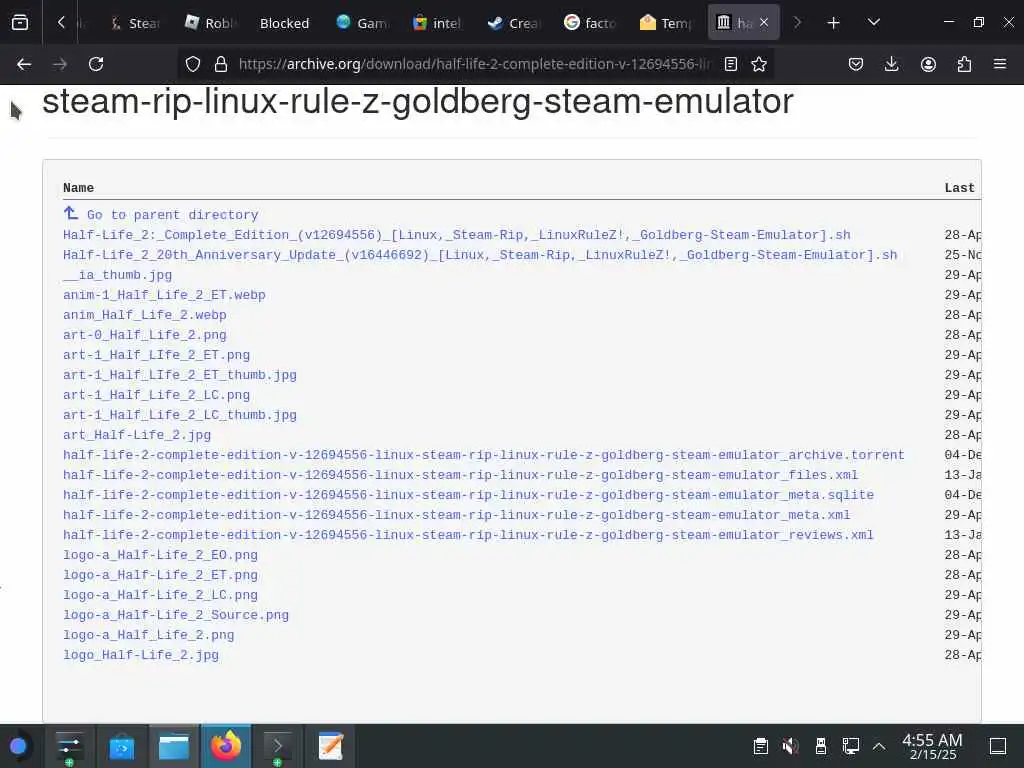Open the Konsole terminal taskbar icon

click(278, 746)
